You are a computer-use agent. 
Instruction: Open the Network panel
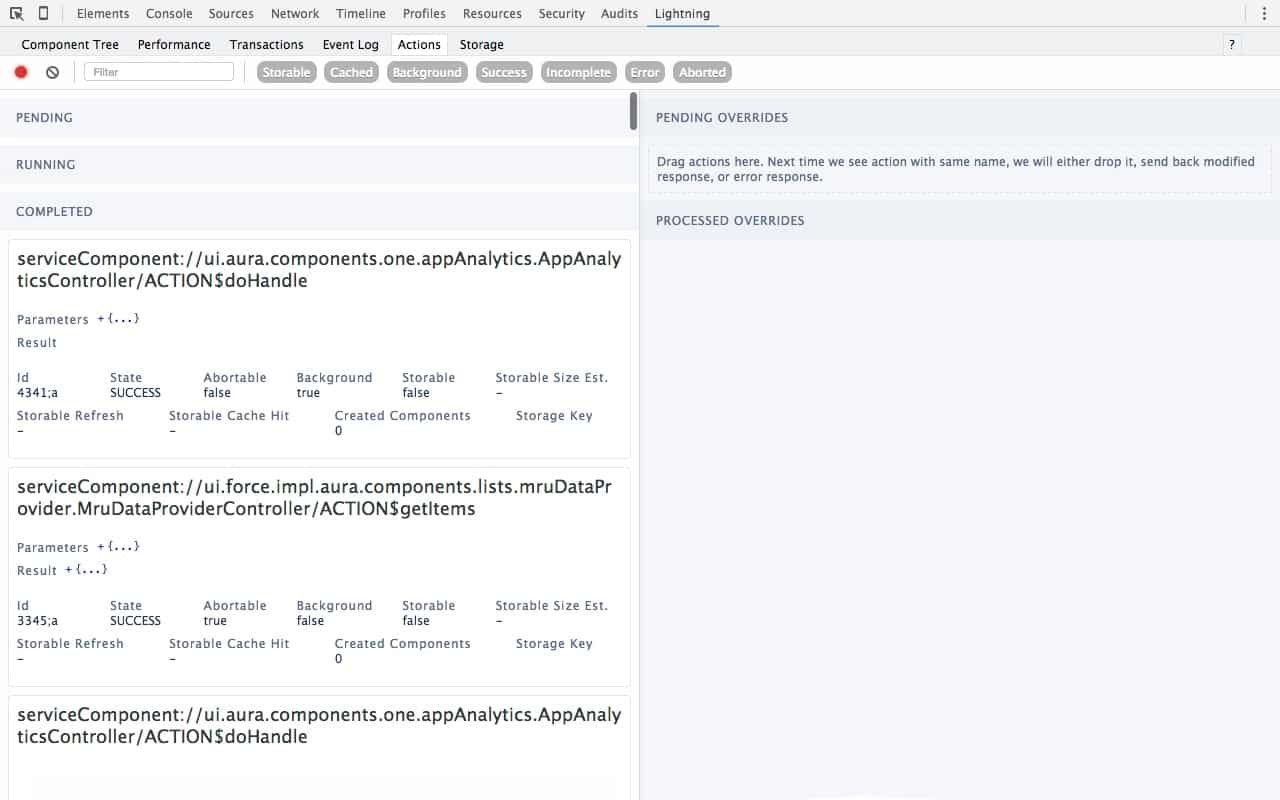point(295,14)
